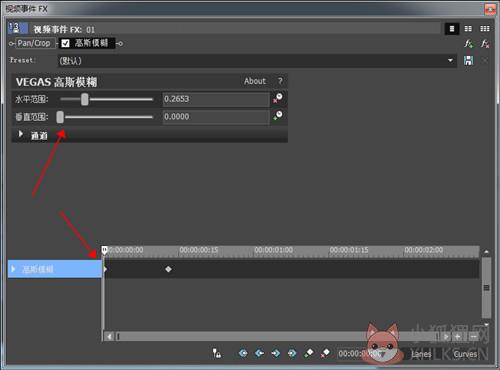500x370 pixels.
Task: Add a plug-in to the chain
Action: 468,44
